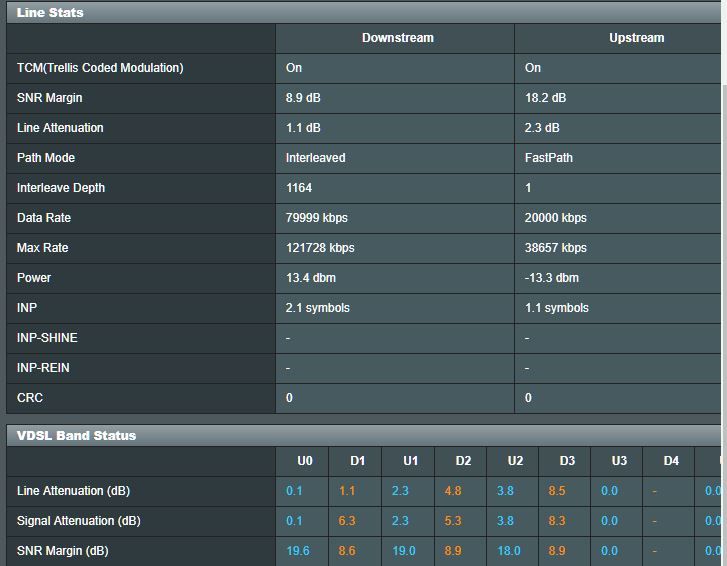The image size is (727, 566).
Task: Click downstream data rate 79999 kbps
Action: 316,218
